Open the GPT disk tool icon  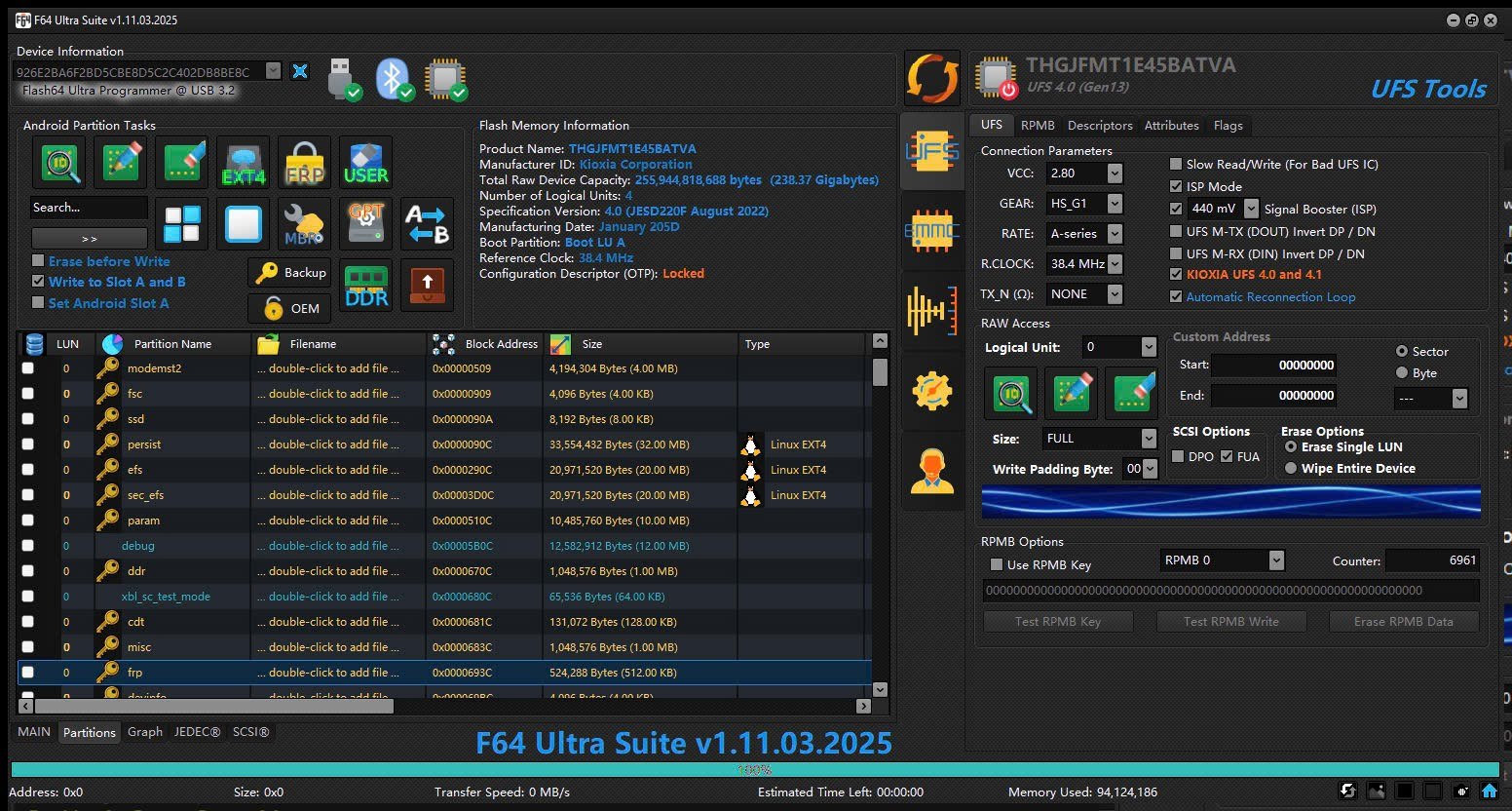tap(365, 223)
